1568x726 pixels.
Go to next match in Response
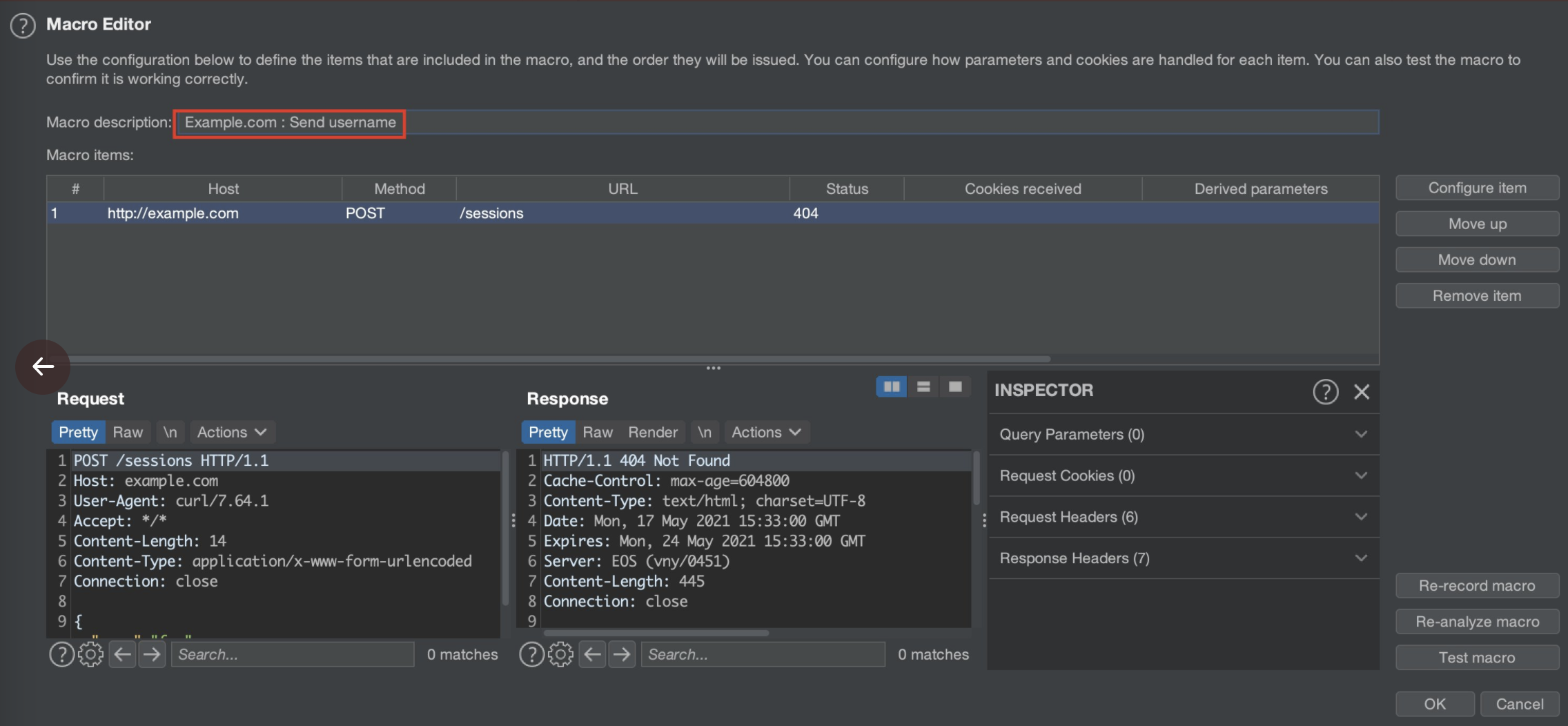click(x=622, y=654)
